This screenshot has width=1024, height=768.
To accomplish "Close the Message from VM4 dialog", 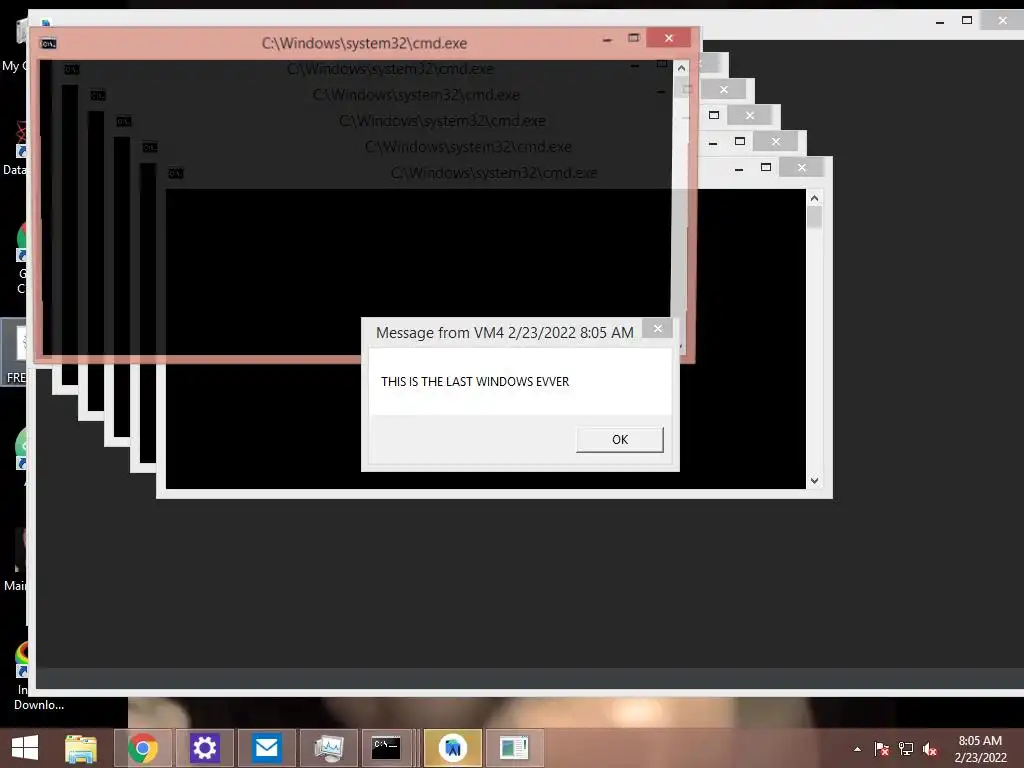I will pos(658,328).
